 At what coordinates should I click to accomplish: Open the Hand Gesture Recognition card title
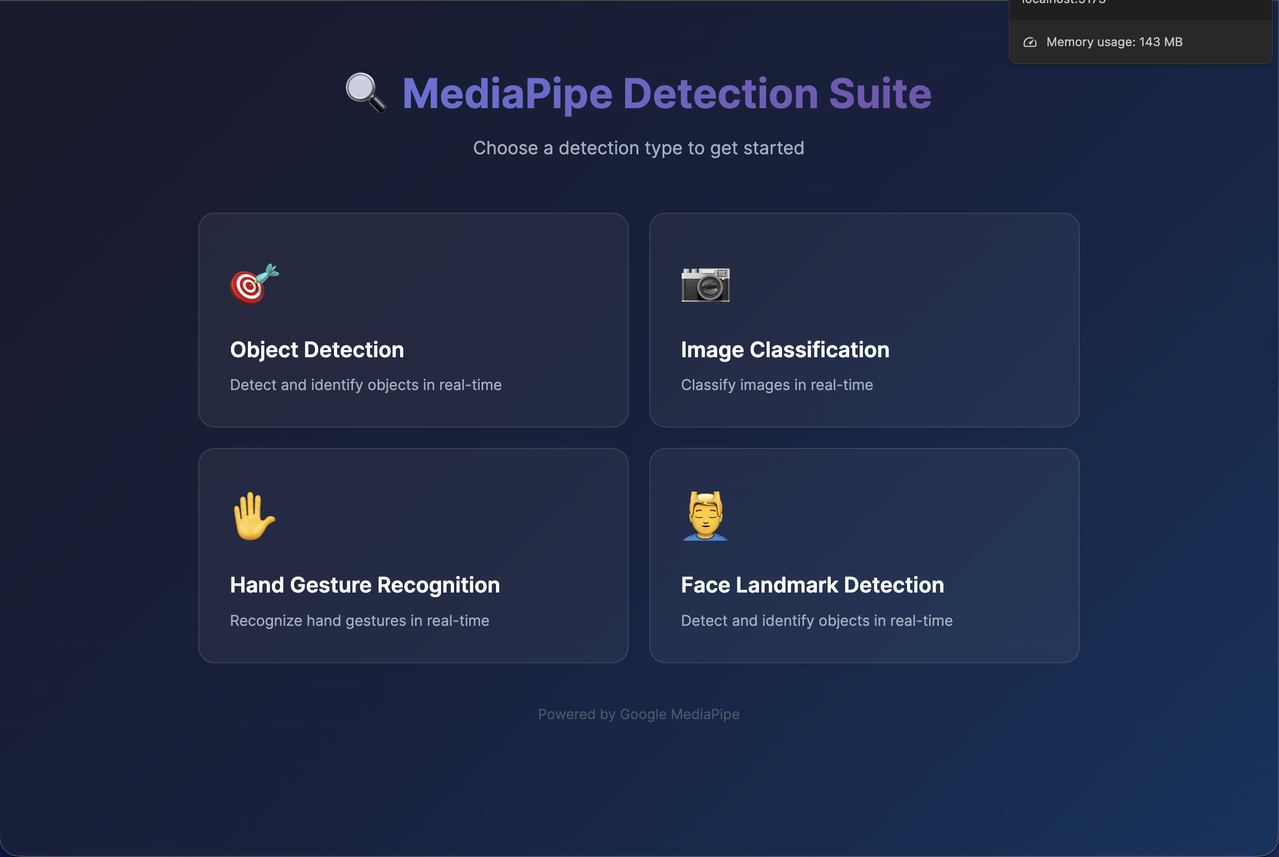click(365, 585)
